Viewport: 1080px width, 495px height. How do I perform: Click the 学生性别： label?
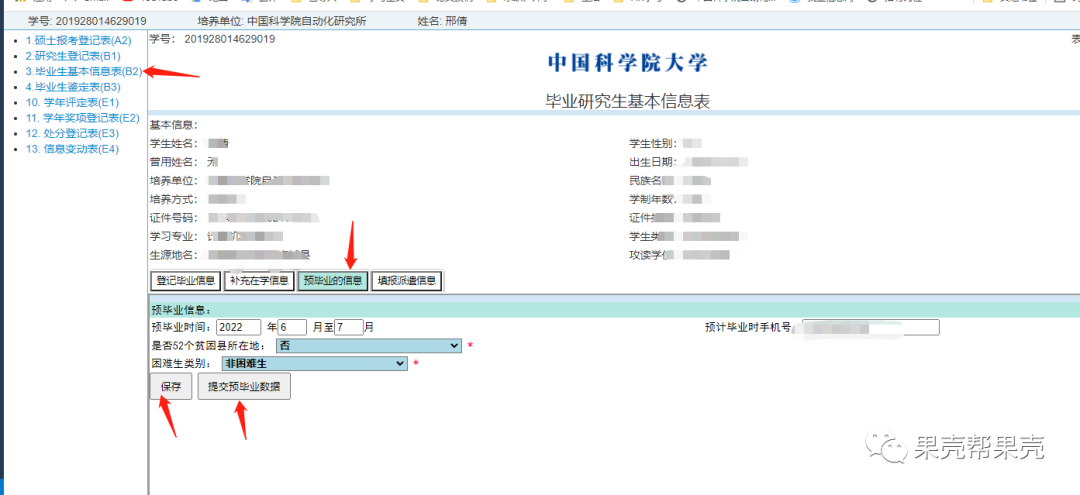pyautogui.click(x=654, y=143)
